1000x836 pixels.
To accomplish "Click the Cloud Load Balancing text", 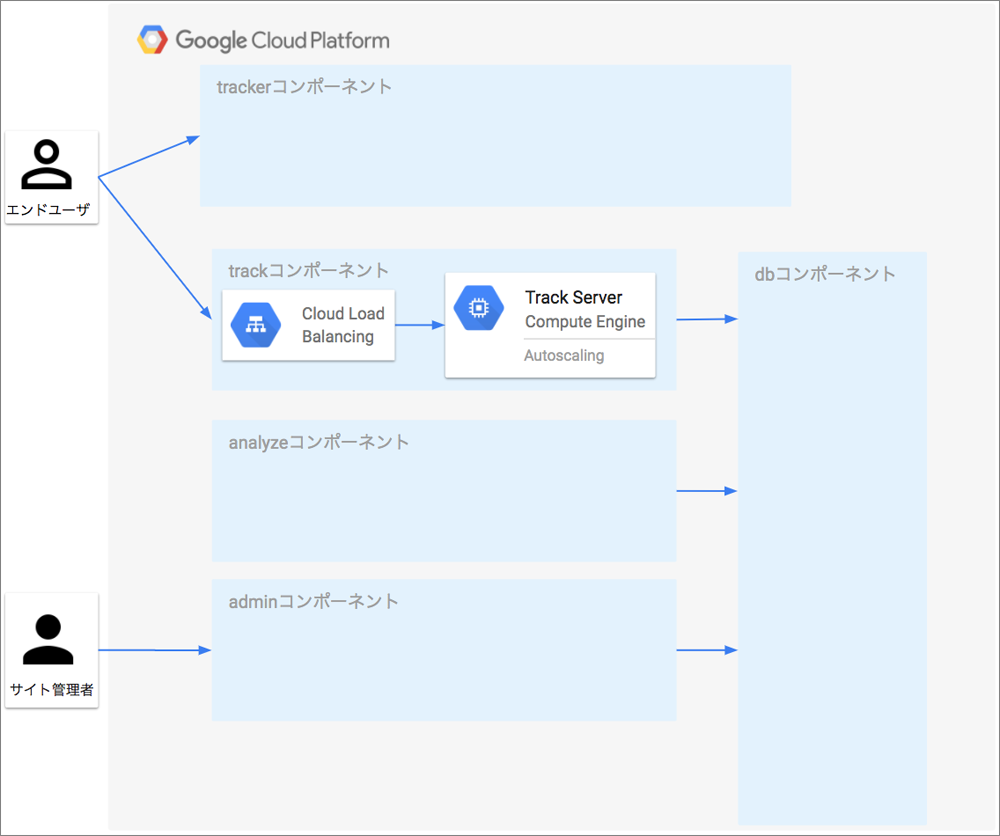I will pyautogui.click(x=343, y=325).
